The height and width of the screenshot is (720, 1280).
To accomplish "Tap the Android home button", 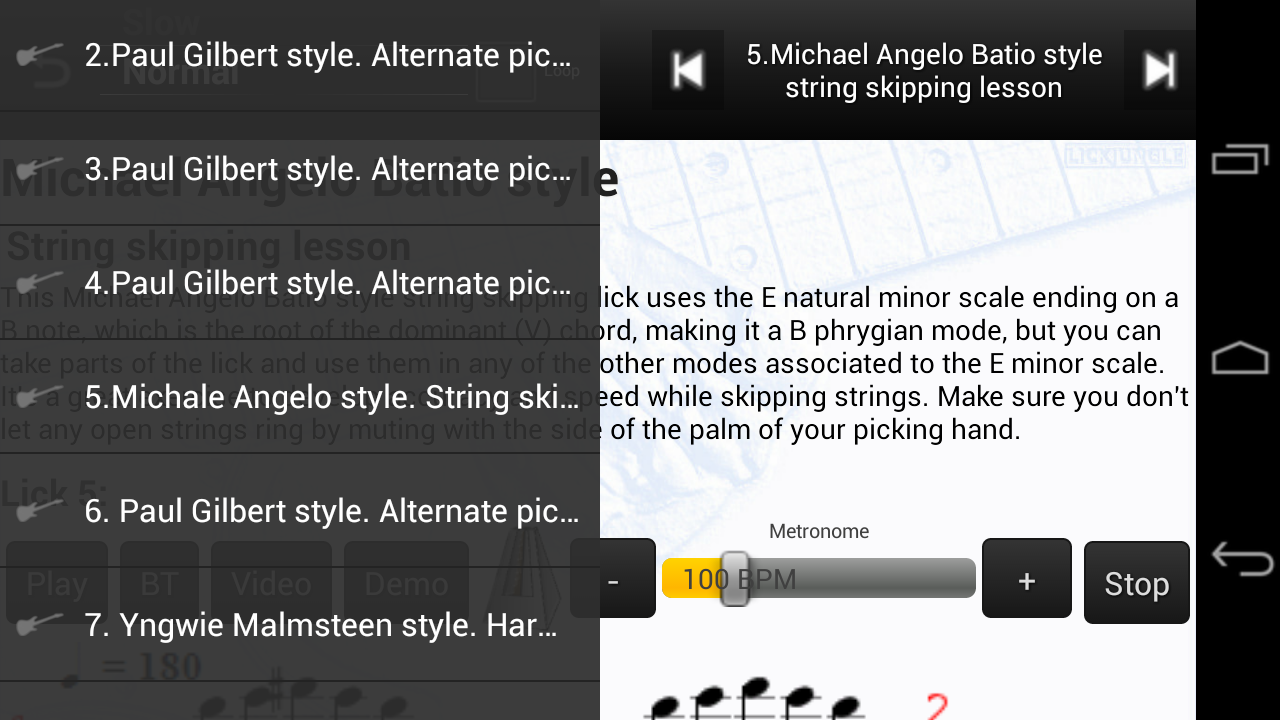I will click(x=1240, y=358).
